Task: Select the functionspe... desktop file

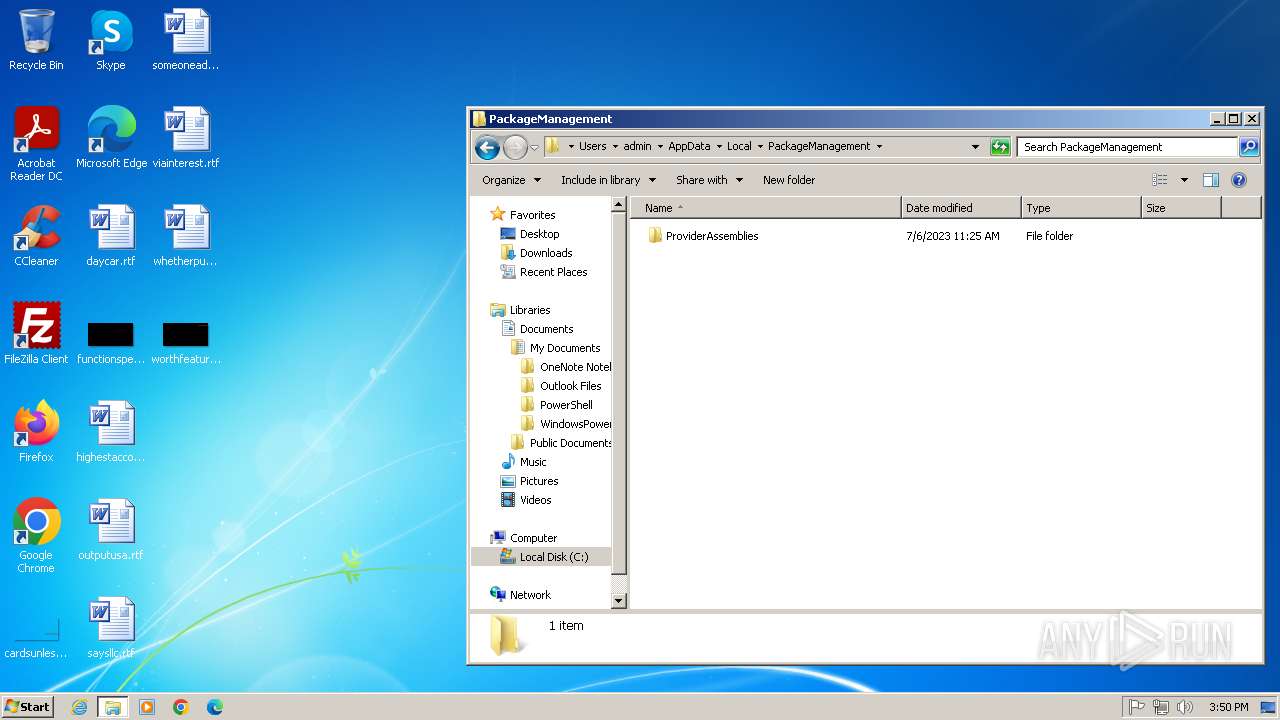Action: [x=111, y=341]
